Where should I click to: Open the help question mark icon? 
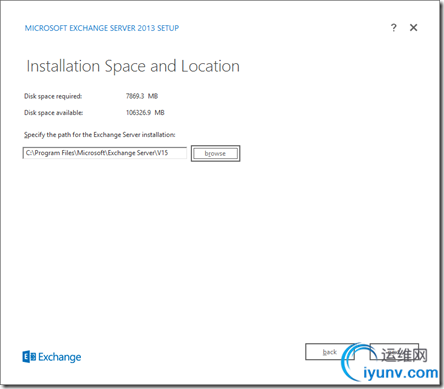click(394, 28)
